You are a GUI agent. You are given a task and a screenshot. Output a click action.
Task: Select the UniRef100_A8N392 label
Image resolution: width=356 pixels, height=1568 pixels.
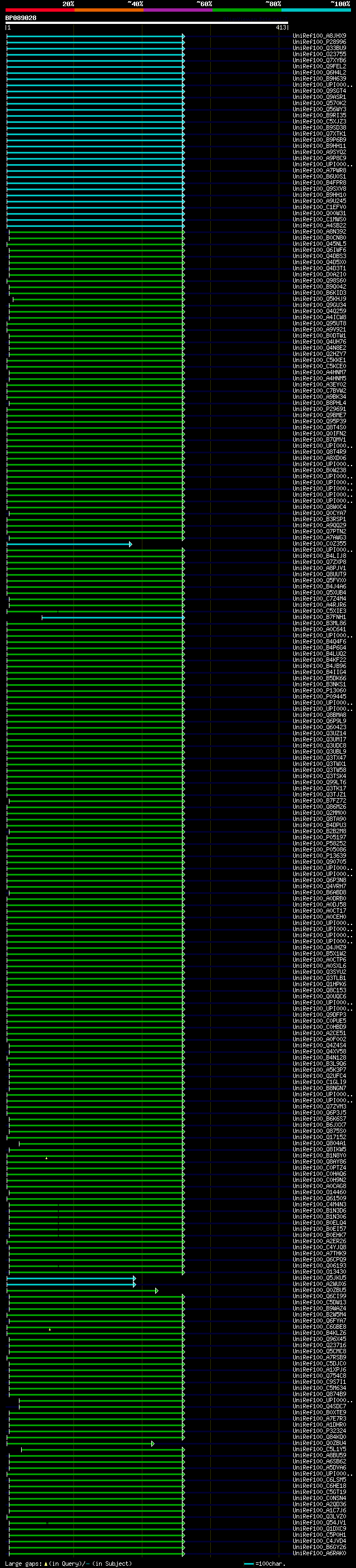point(319,231)
